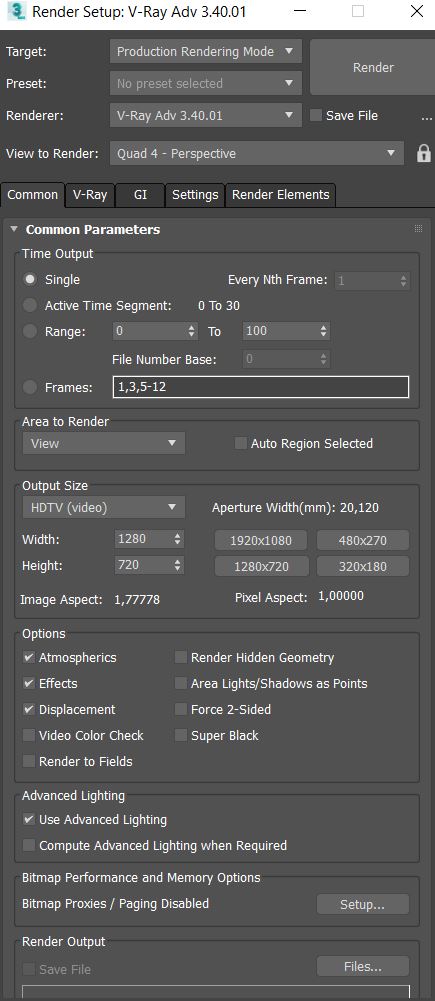Collapse the Common Parameters rollout

(14, 229)
